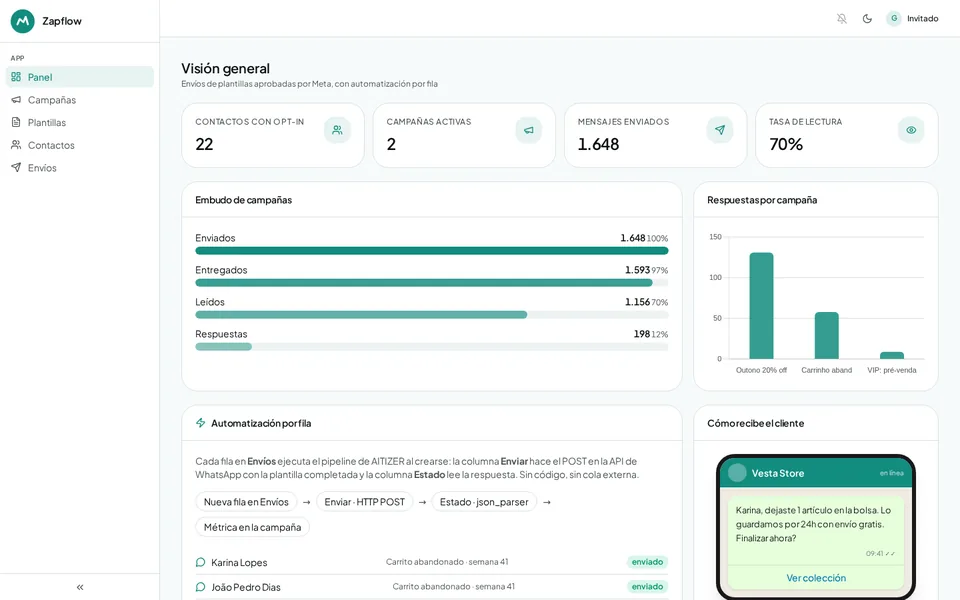Image resolution: width=960 pixels, height=600 pixels.
Task: Collapse the sidebar with the double chevron
Action: (x=80, y=587)
